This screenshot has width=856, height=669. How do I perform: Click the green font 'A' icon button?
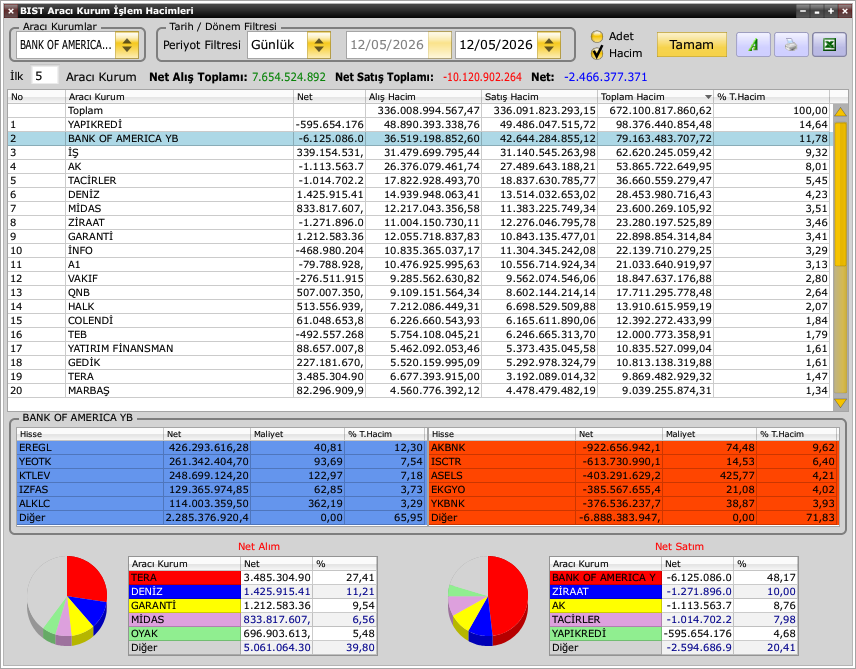753,45
